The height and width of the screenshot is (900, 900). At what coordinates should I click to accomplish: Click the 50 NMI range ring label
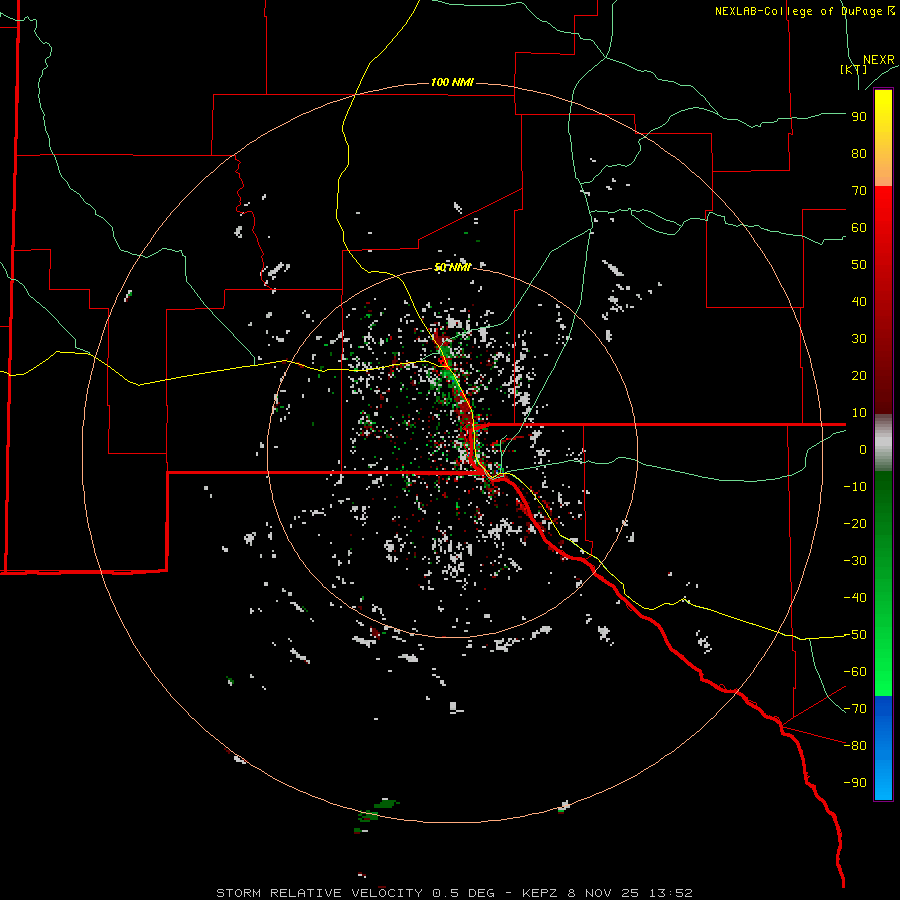(452, 267)
